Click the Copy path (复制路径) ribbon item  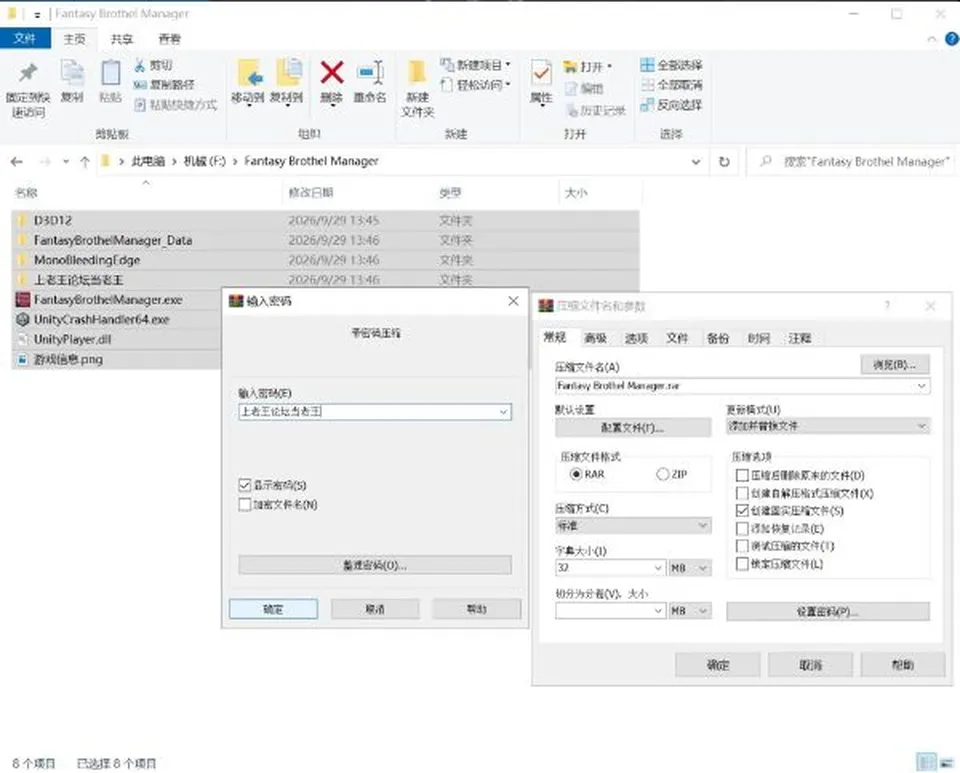(x=164, y=84)
